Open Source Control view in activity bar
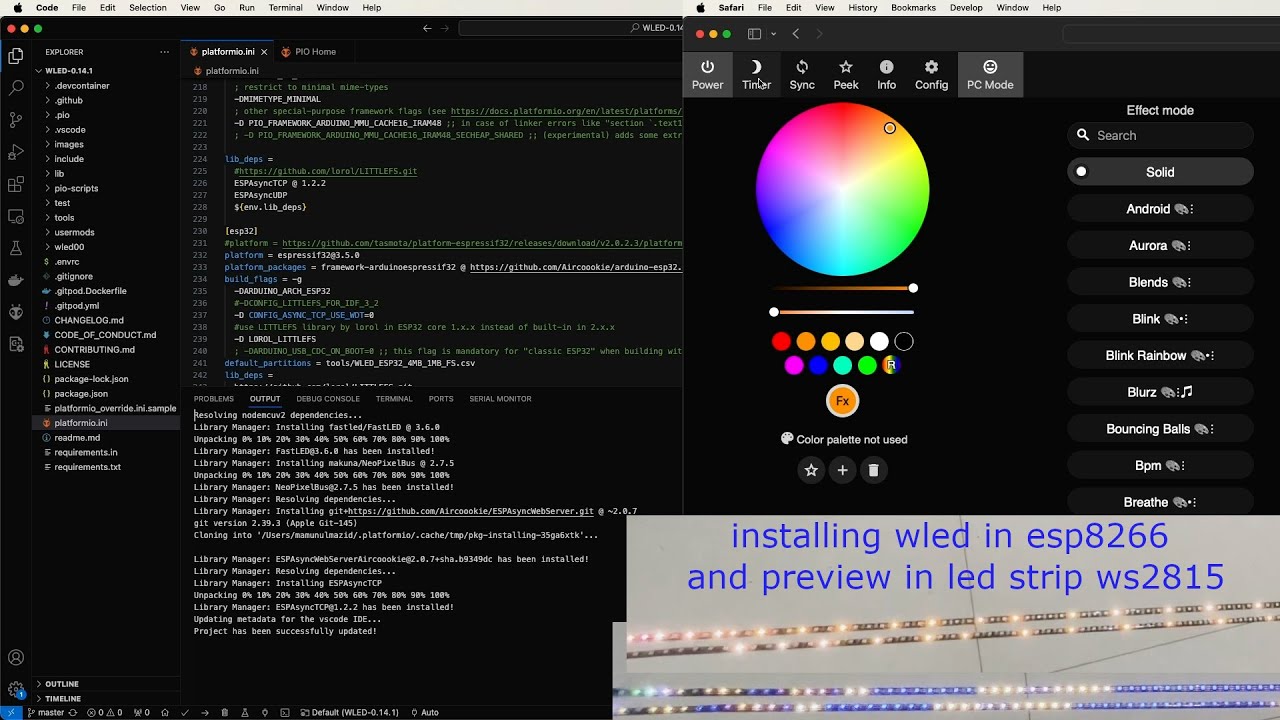The height and width of the screenshot is (720, 1280). (16, 120)
